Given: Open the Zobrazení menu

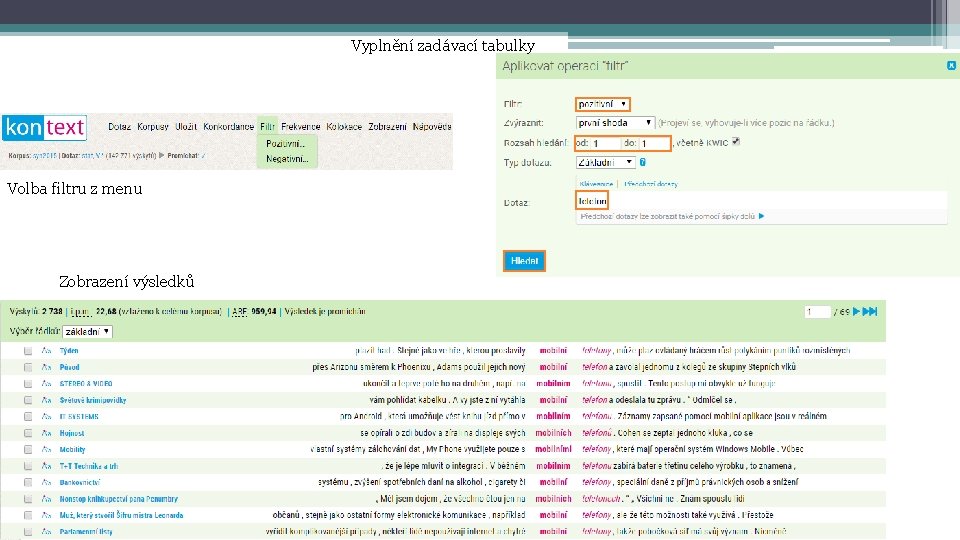Looking at the screenshot, I should (x=387, y=127).
